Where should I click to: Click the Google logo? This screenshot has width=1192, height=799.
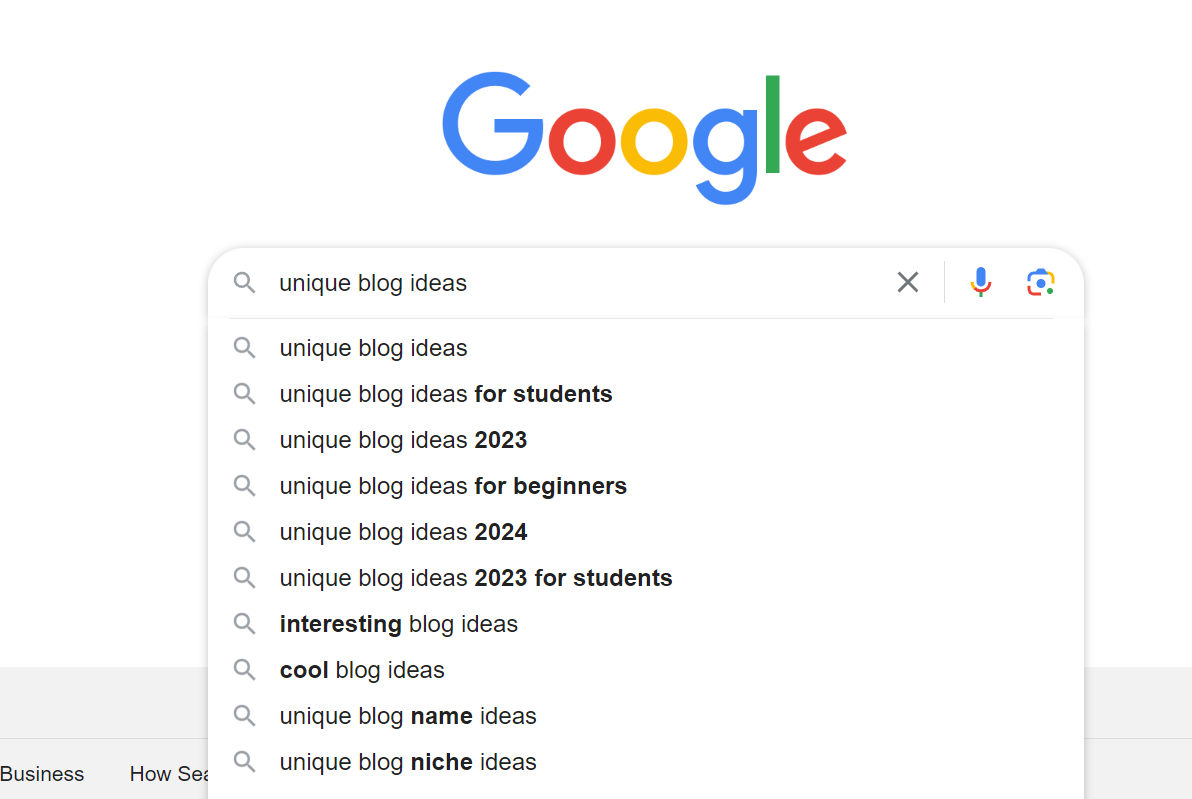[x=644, y=138]
